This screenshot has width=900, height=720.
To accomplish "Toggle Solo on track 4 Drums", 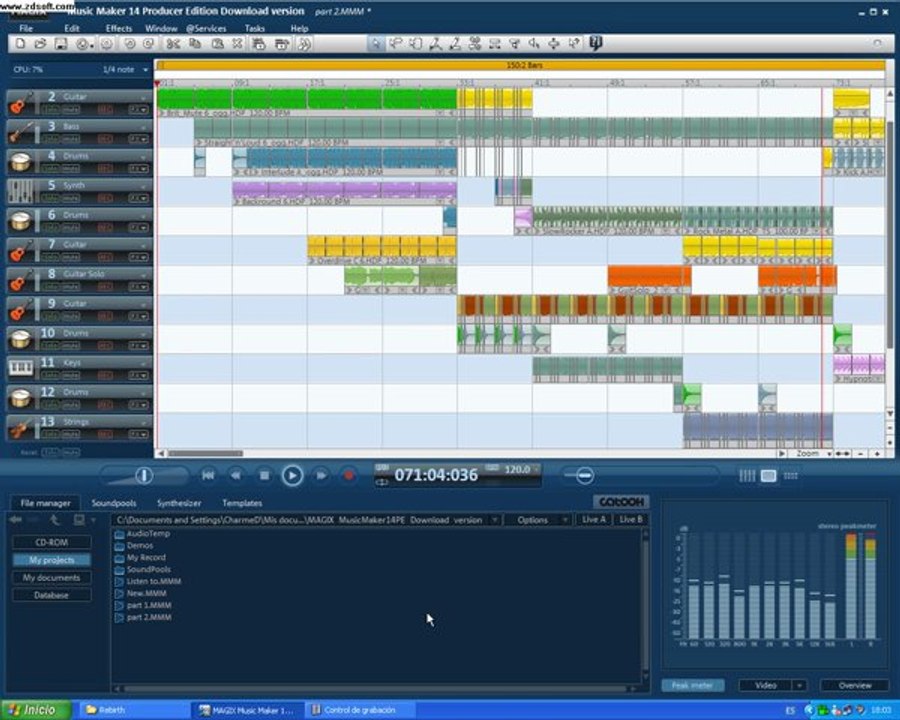I will pyautogui.click(x=49, y=169).
